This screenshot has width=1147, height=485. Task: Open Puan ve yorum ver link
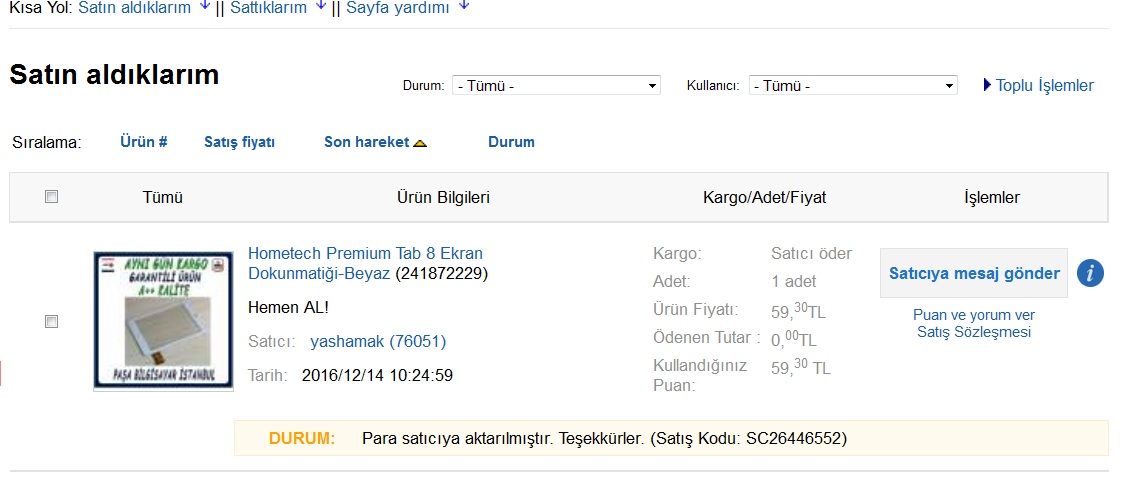point(974,315)
